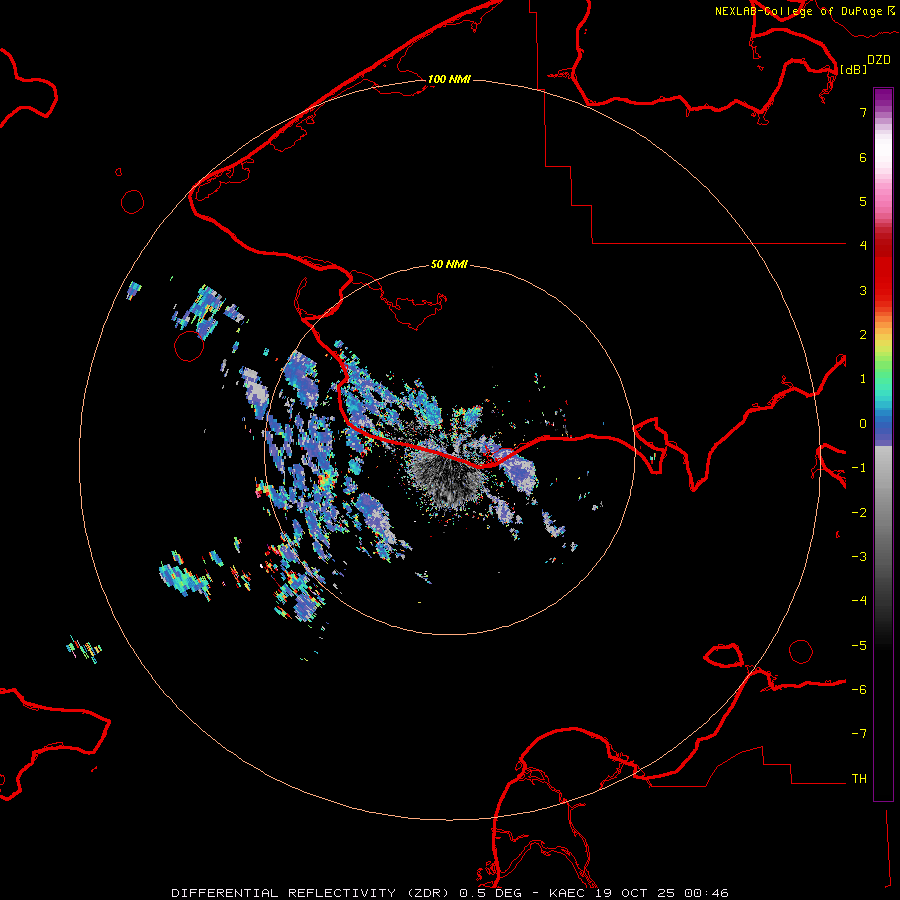The image size is (900, 900).
Task: Click the 1 dB legend label
Action: (863, 379)
